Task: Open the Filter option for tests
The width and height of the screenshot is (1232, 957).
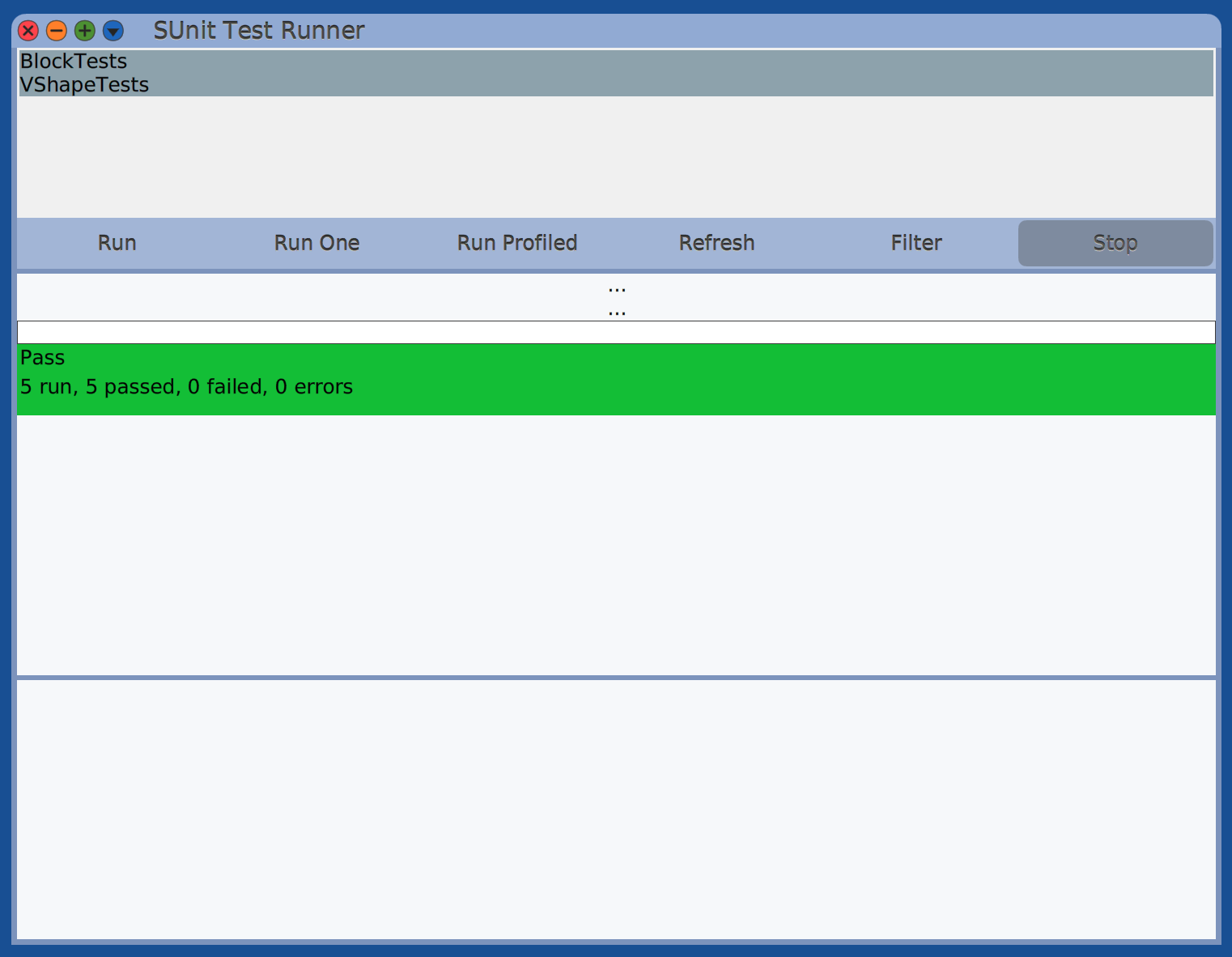Action: point(916,243)
